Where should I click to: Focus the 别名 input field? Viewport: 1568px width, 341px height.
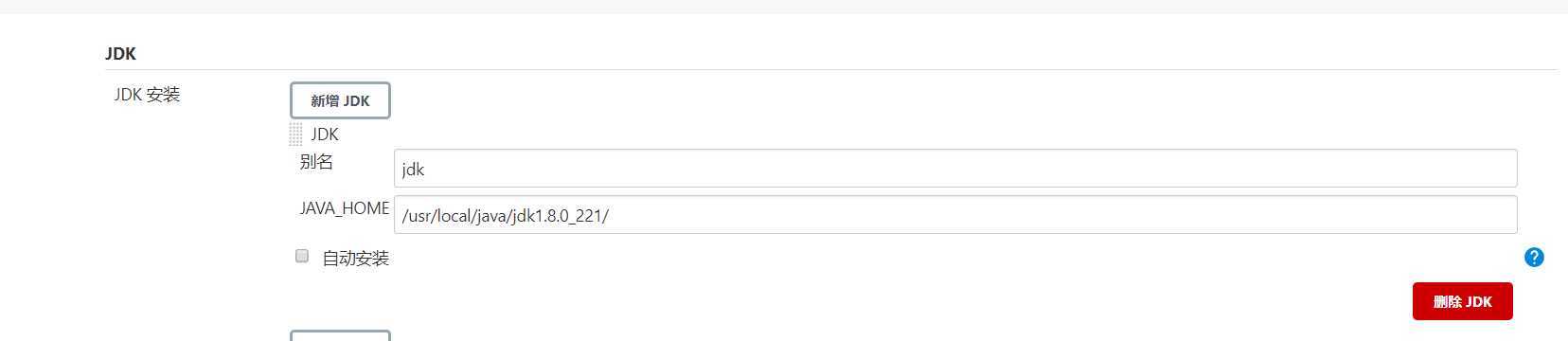(x=955, y=169)
